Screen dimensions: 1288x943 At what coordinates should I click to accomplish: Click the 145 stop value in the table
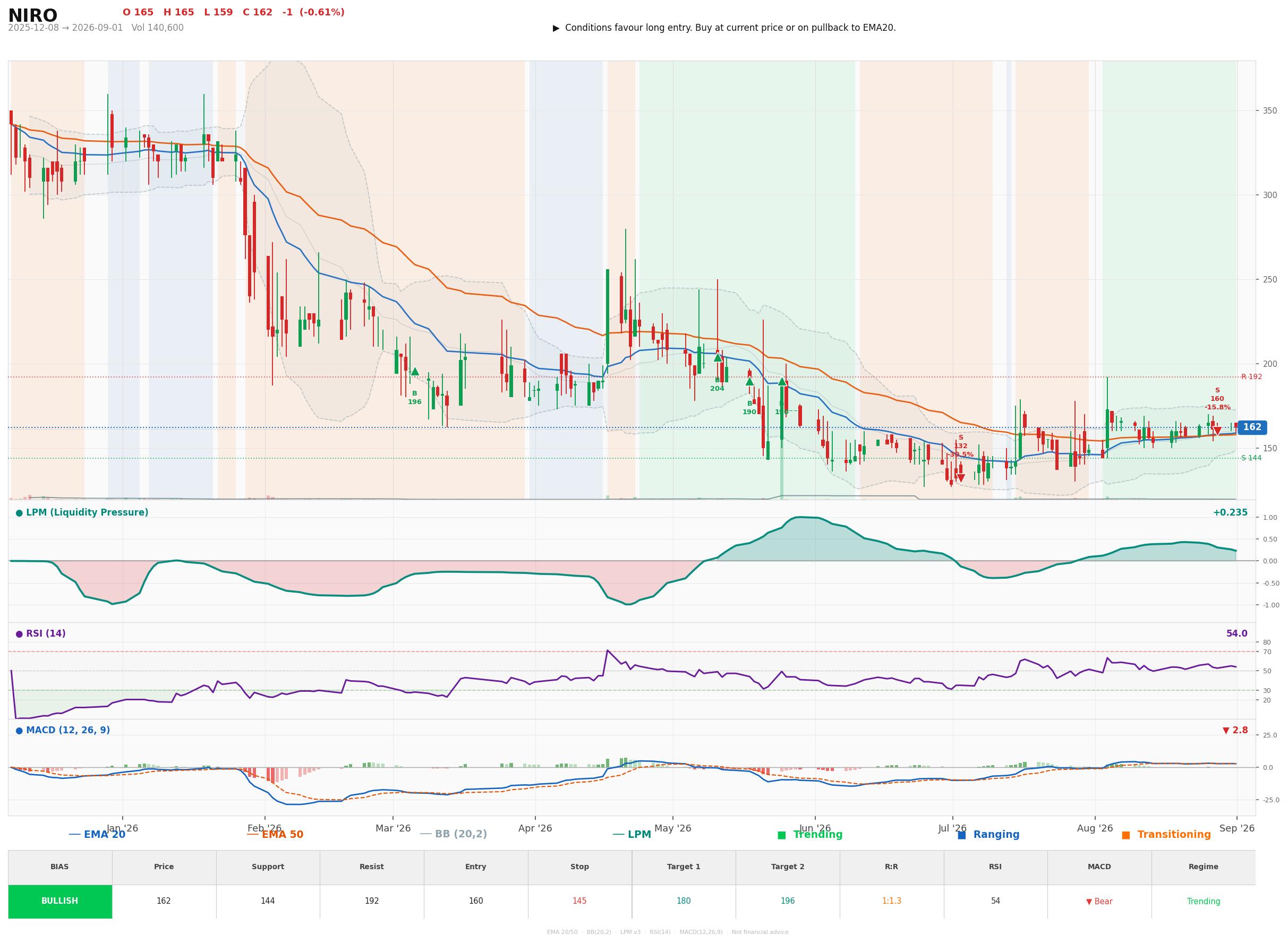tap(579, 902)
